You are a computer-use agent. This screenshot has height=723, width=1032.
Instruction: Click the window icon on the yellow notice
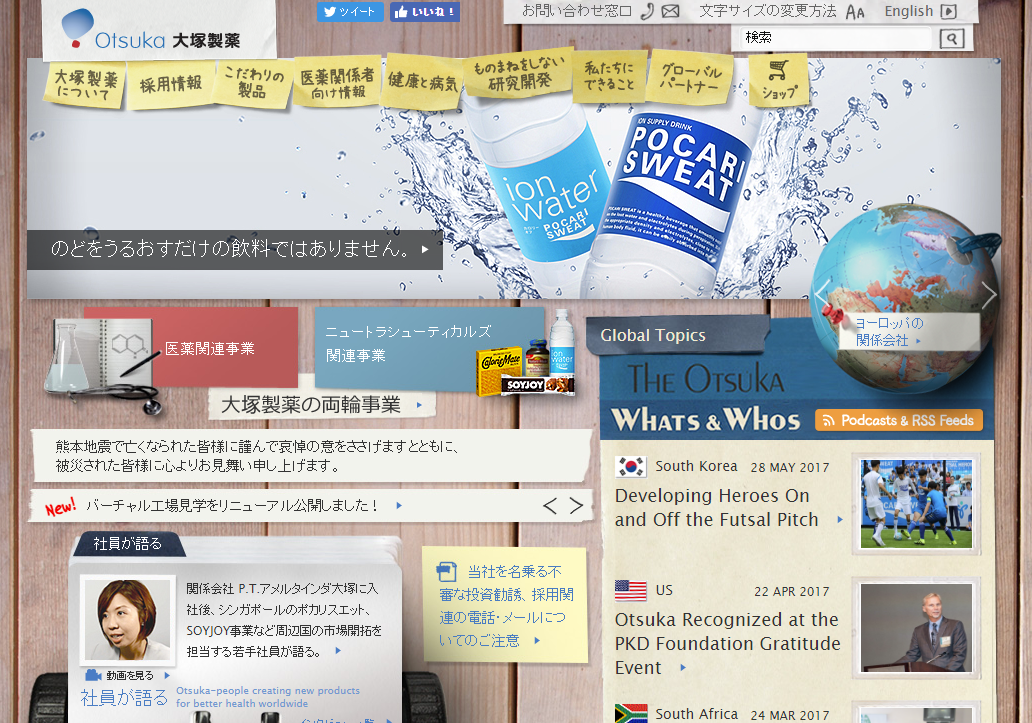click(446, 571)
